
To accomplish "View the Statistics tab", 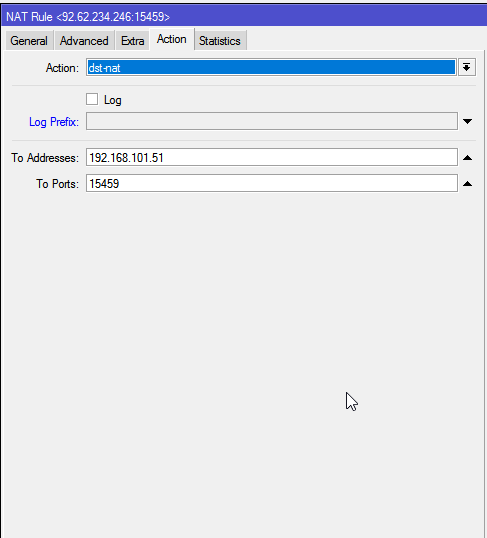I will pos(220,41).
